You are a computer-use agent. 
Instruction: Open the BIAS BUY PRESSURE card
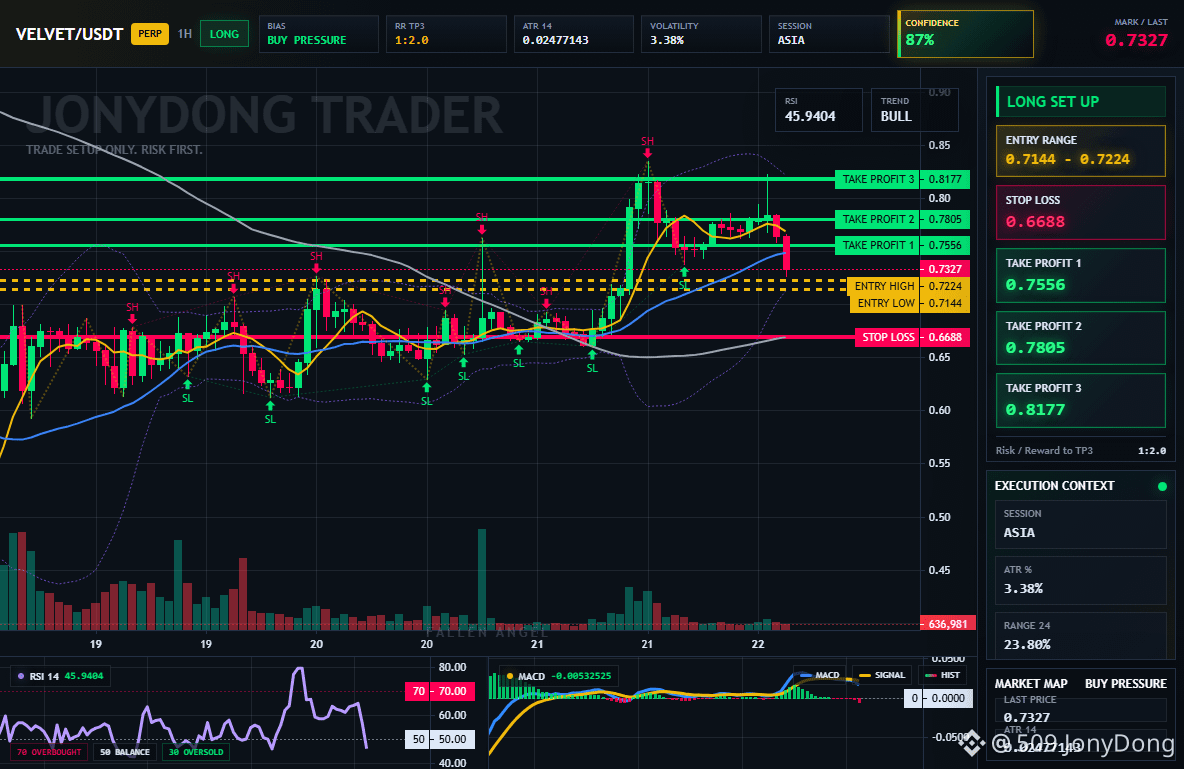pyautogui.click(x=318, y=34)
